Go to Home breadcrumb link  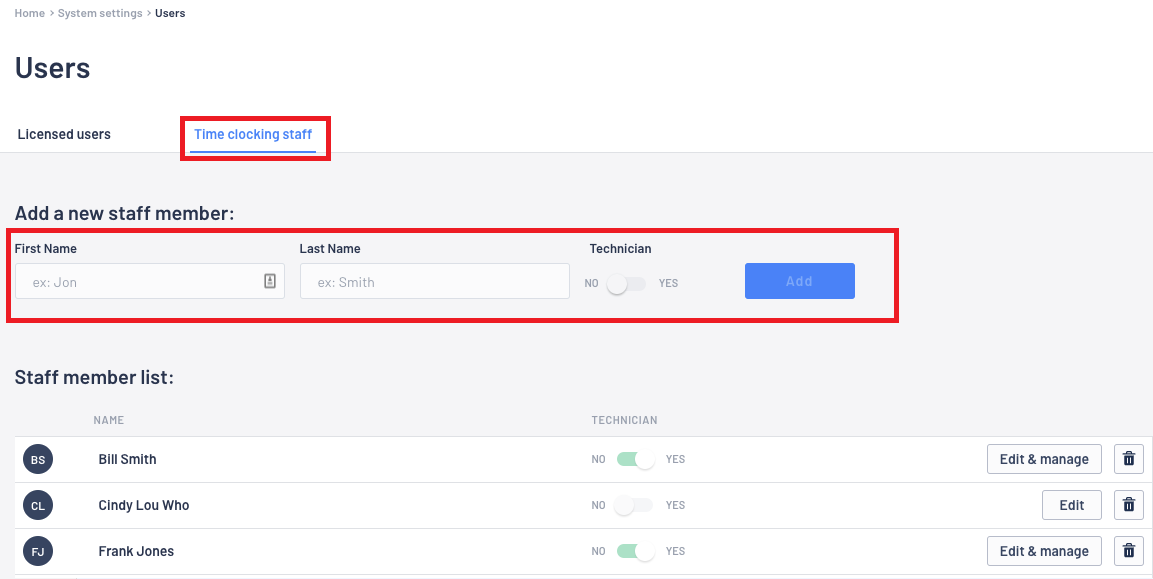click(29, 13)
